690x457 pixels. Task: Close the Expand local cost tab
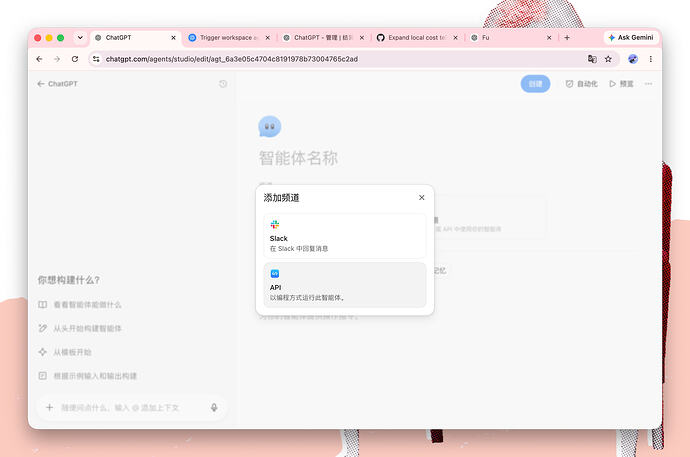(x=455, y=38)
